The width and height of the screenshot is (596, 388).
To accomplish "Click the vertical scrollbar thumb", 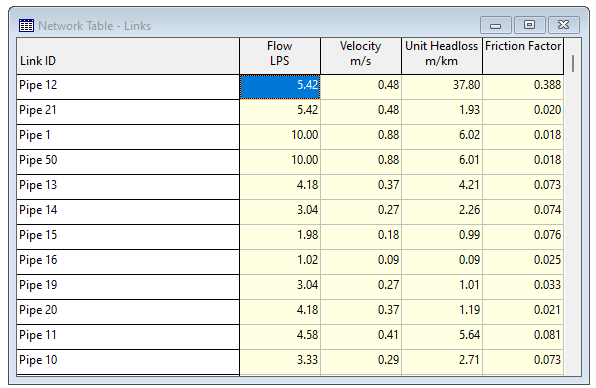I will click(x=573, y=63).
